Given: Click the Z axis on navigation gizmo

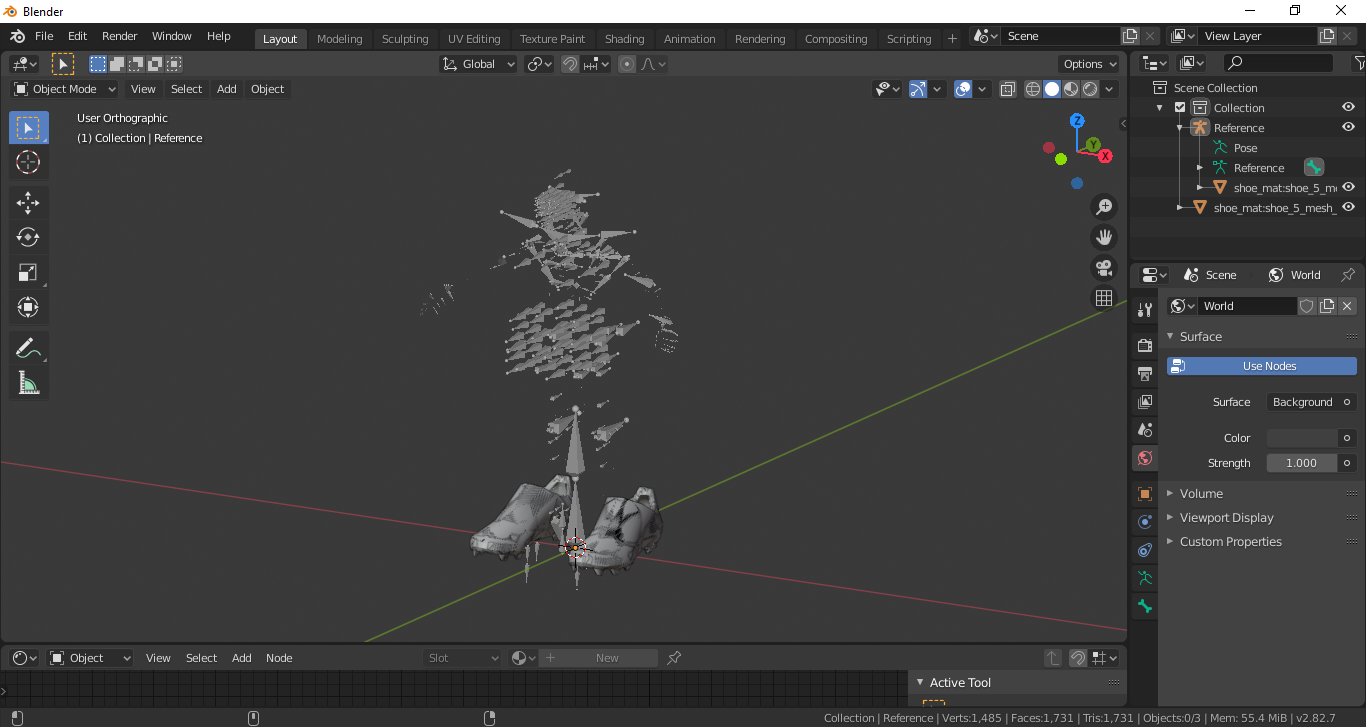Looking at the screenshot, I should tap(1077, 120).
